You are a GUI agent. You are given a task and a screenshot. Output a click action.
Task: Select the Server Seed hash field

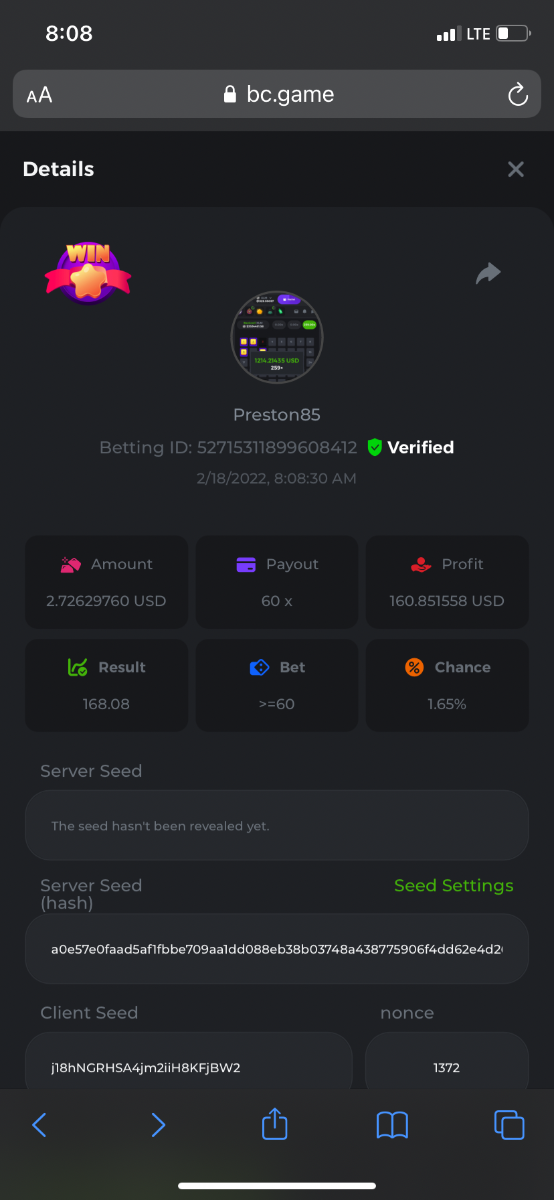point(277,948)
